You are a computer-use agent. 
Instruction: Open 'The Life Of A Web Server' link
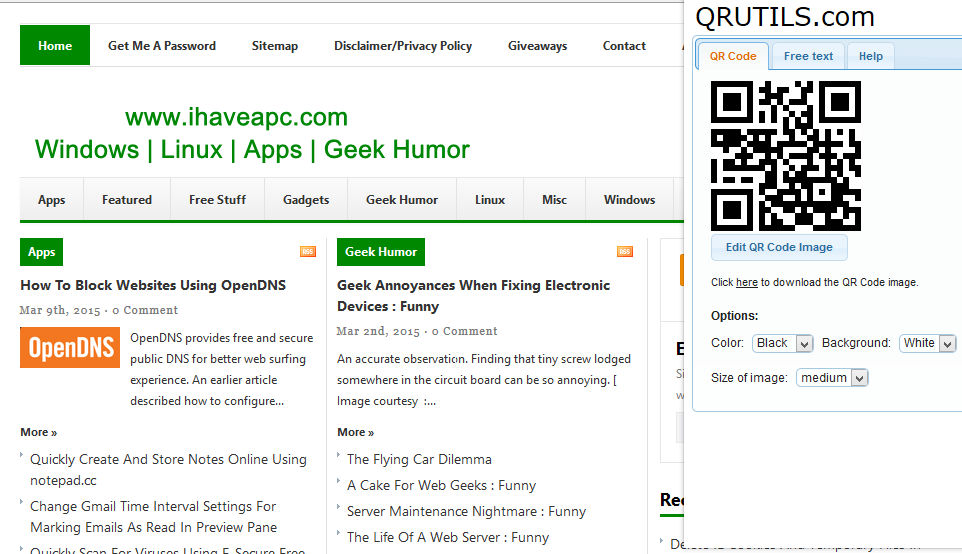[x=448, y=537]
